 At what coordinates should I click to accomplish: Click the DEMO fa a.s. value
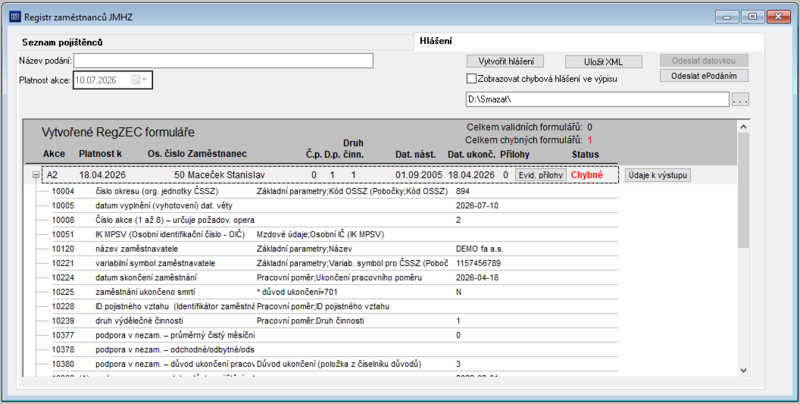pyautogui.click(x=480, y=249)
